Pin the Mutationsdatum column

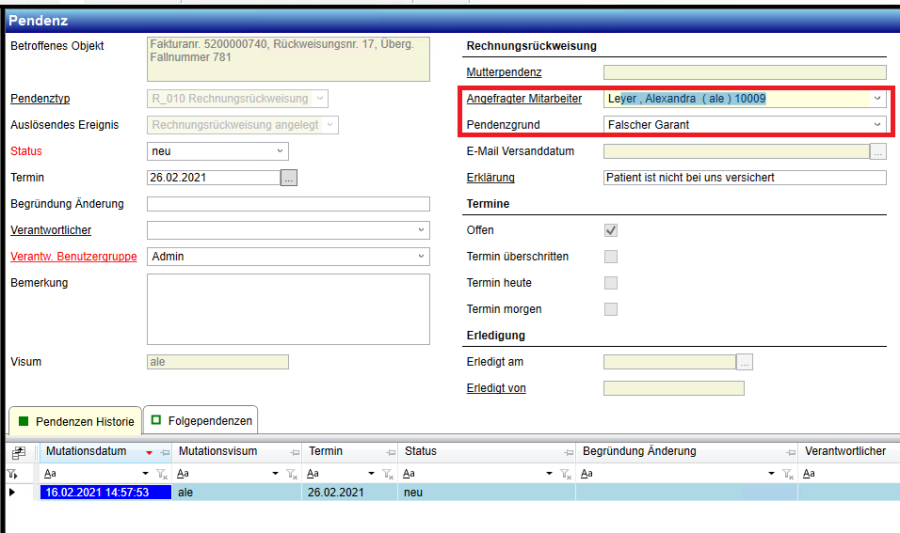(x=165, y=453)
